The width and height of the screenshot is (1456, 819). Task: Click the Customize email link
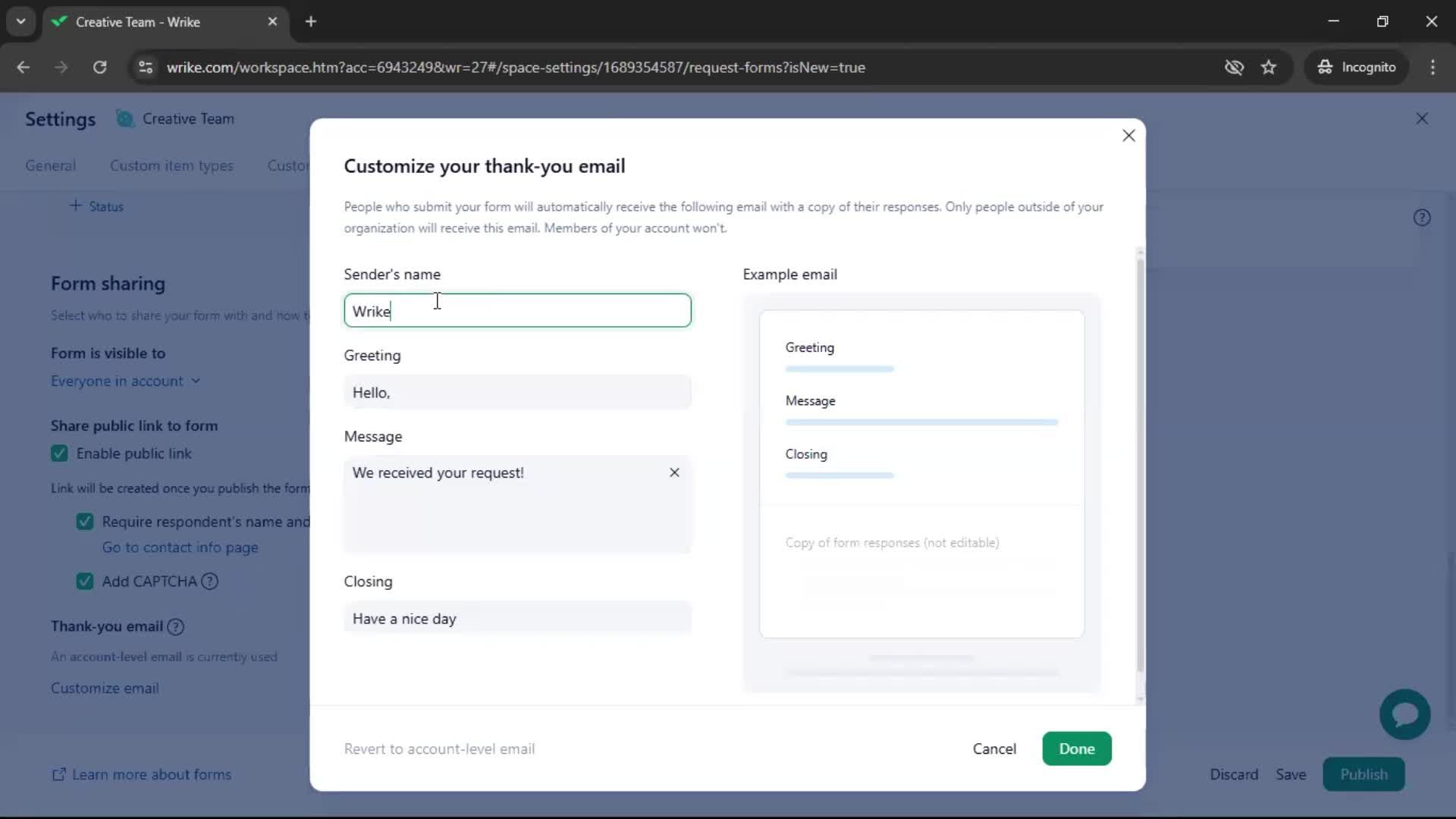pos(105,689)
